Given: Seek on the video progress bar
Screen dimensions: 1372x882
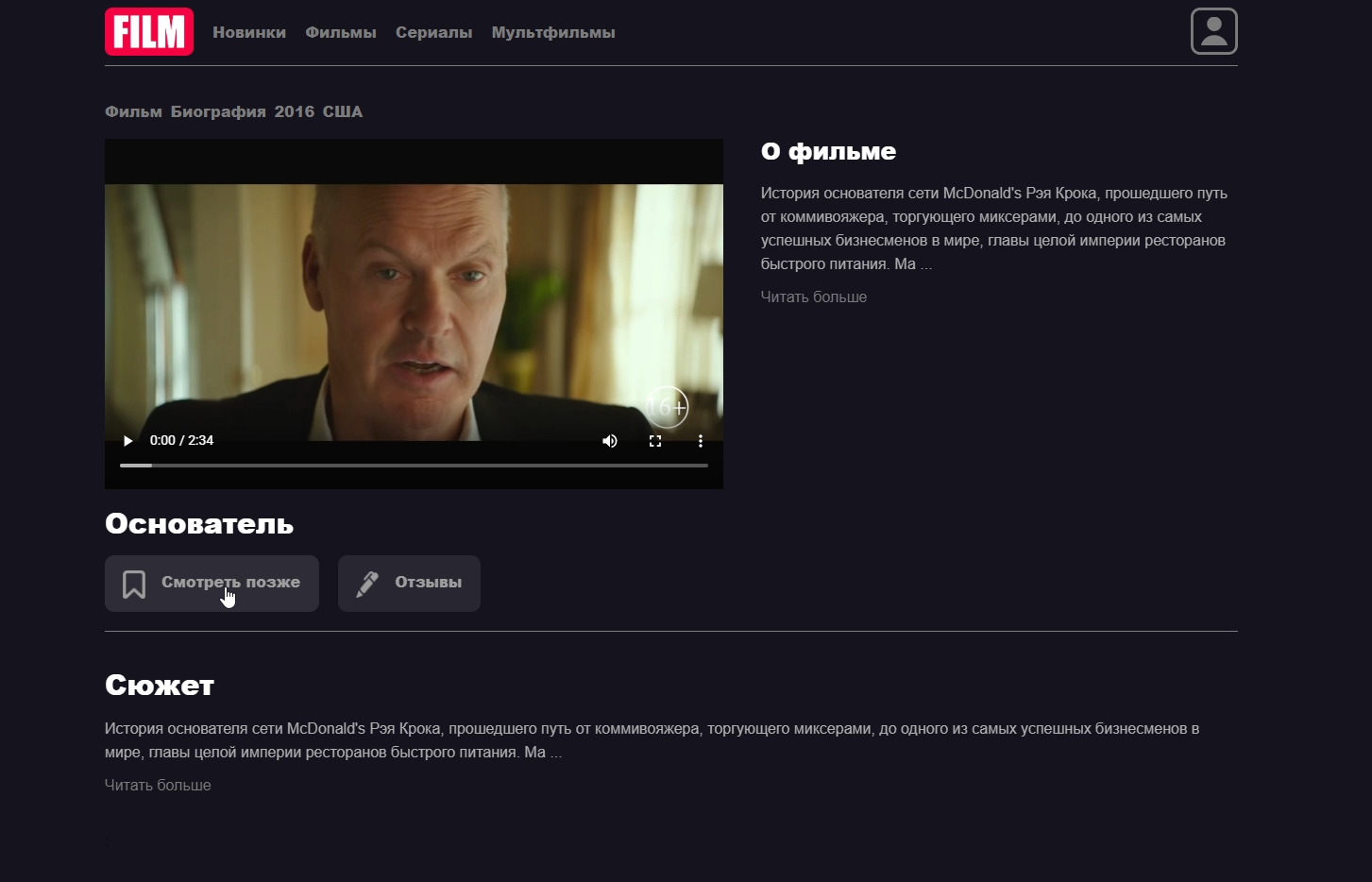Looking at the screenshot, I should (x=414, y=466).
